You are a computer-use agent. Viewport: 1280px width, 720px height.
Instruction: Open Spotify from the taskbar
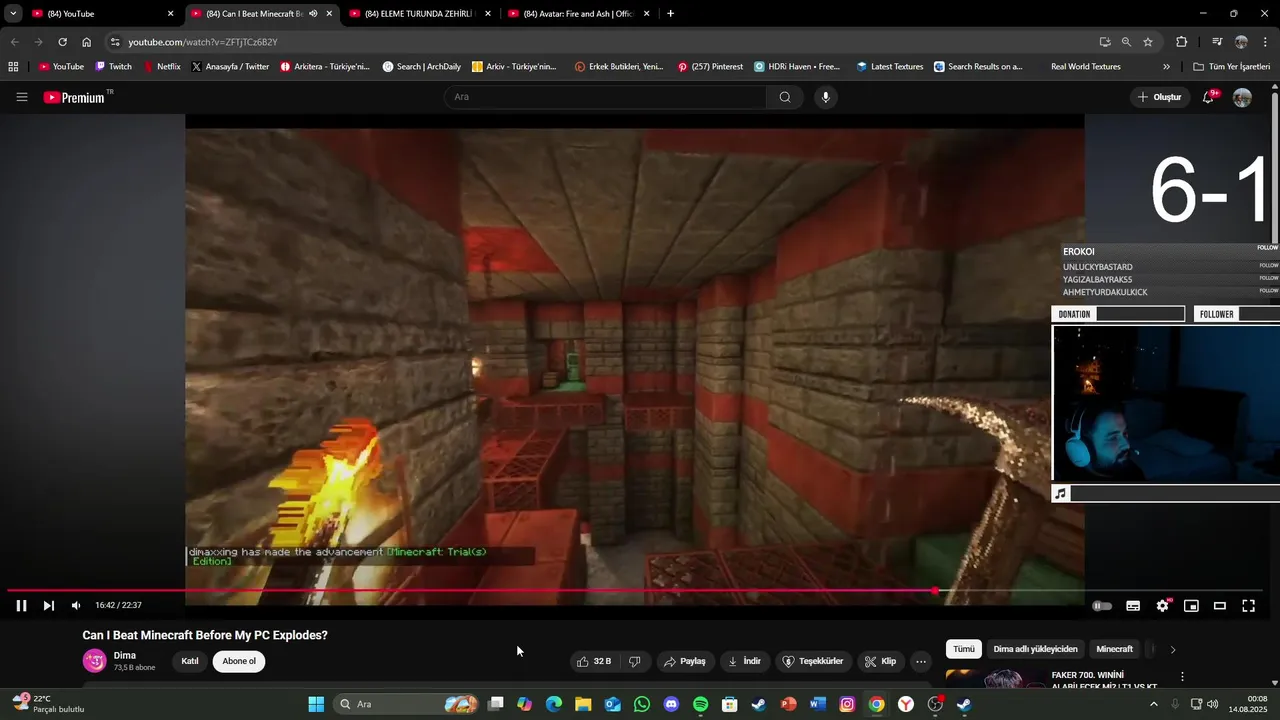coord(700,704)
